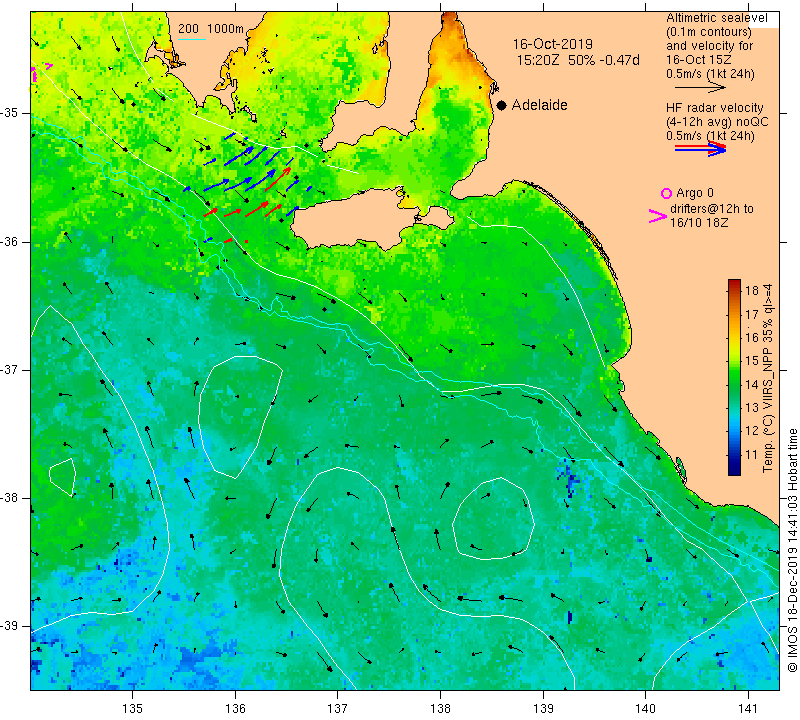800x720 pixels.
Task: Click the black altimetric velocity scale arrow
Action: coord(700,88)
